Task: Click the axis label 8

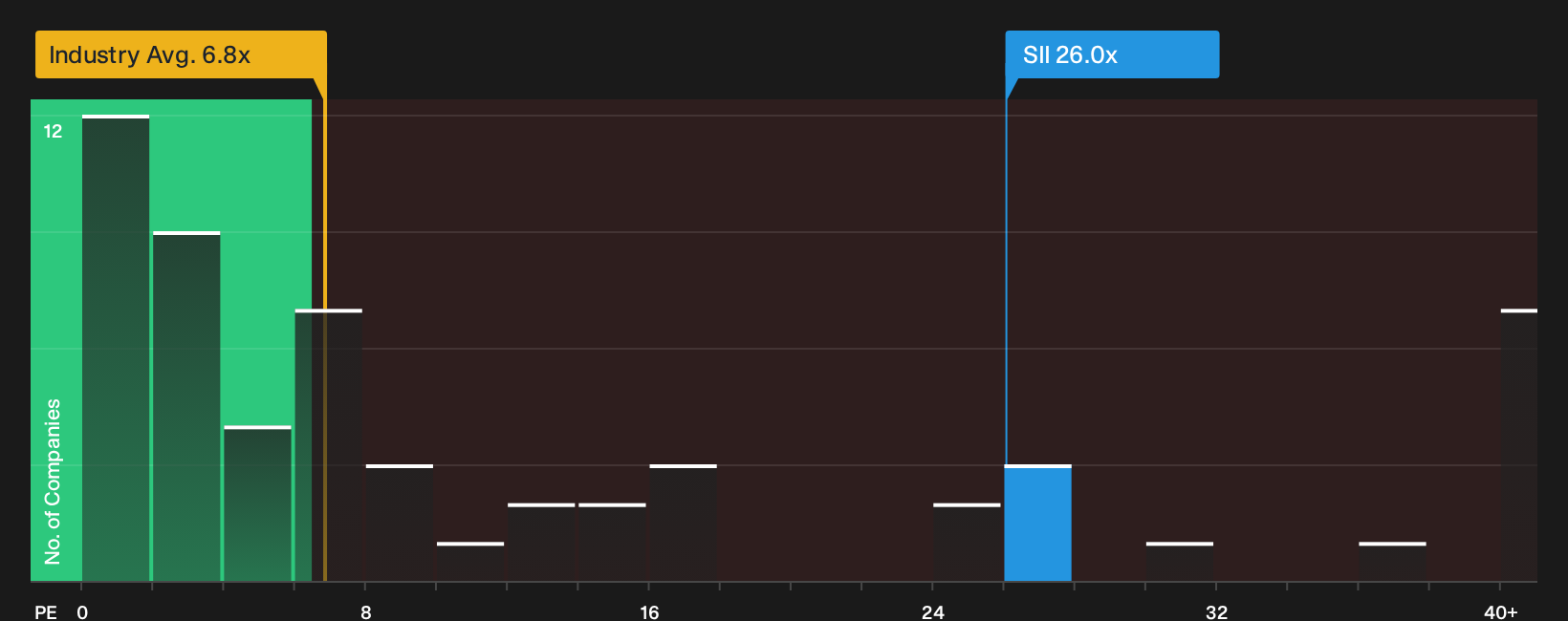Action: tap(366, 611)
